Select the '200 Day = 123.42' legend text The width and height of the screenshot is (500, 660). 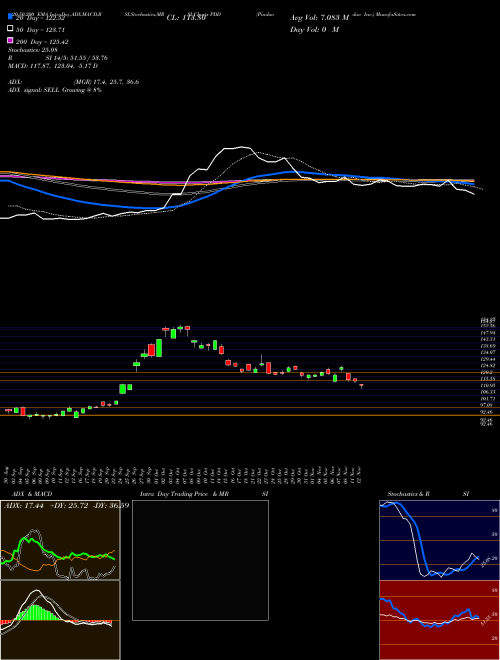tap(42, 42)
